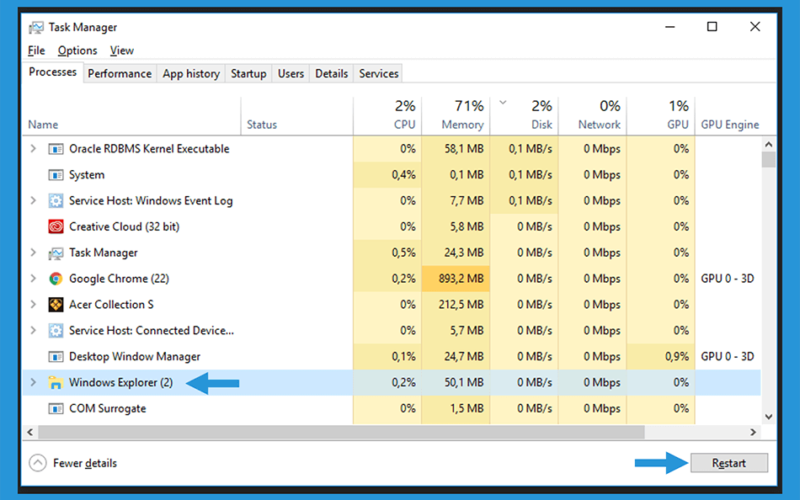Screen dimensions: 800x500
Task: Click the Fewer details link
Action: click(x=85, y=463)
